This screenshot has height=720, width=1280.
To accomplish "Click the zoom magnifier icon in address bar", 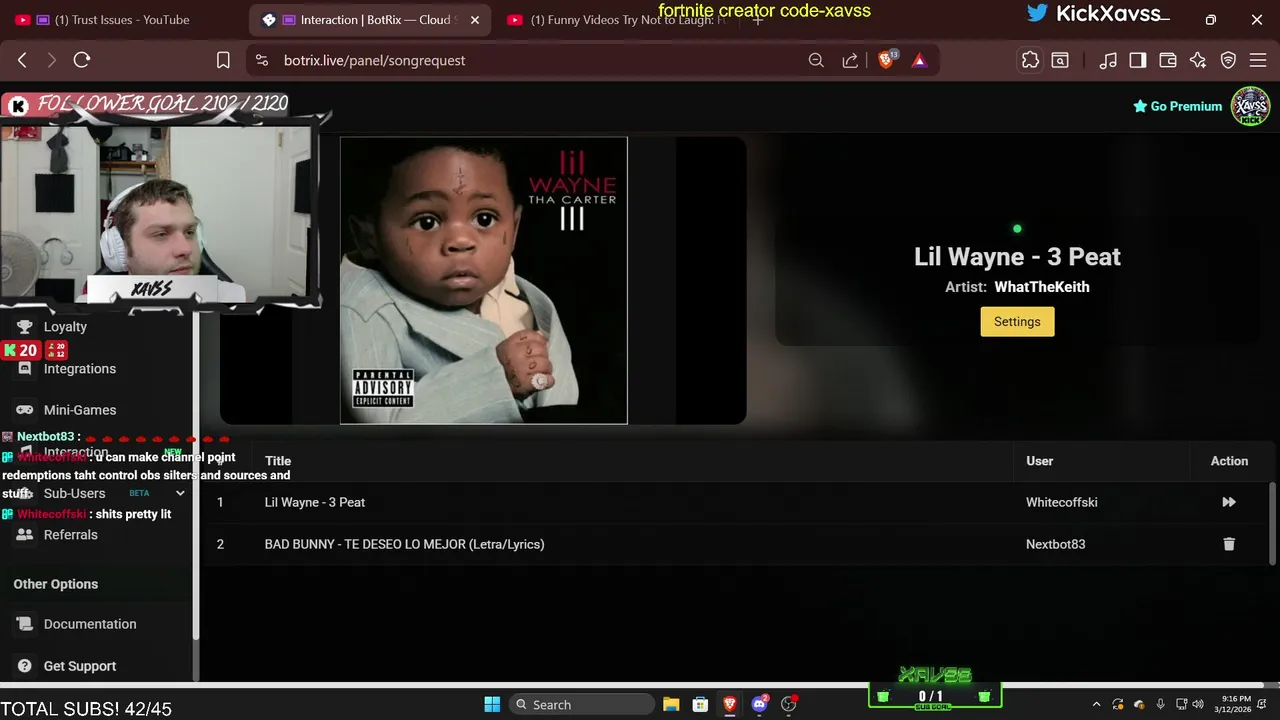I will click(816, 60).
